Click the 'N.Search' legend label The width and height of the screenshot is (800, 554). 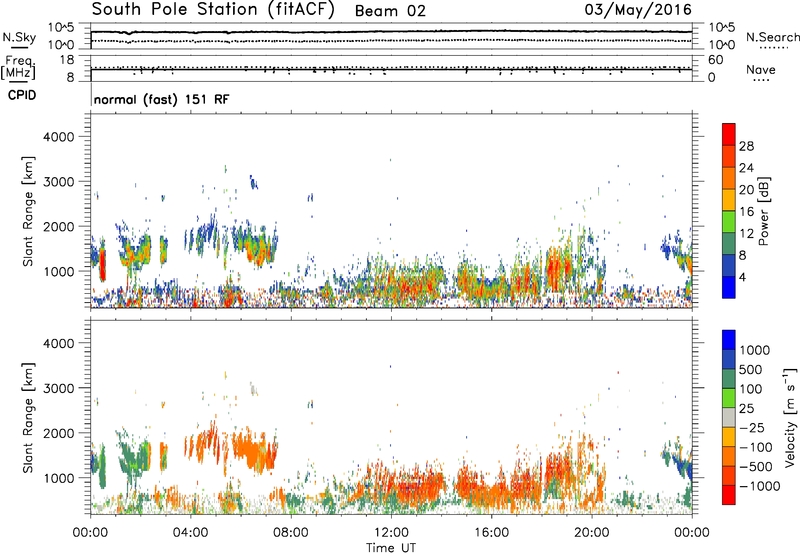point(772,37)
